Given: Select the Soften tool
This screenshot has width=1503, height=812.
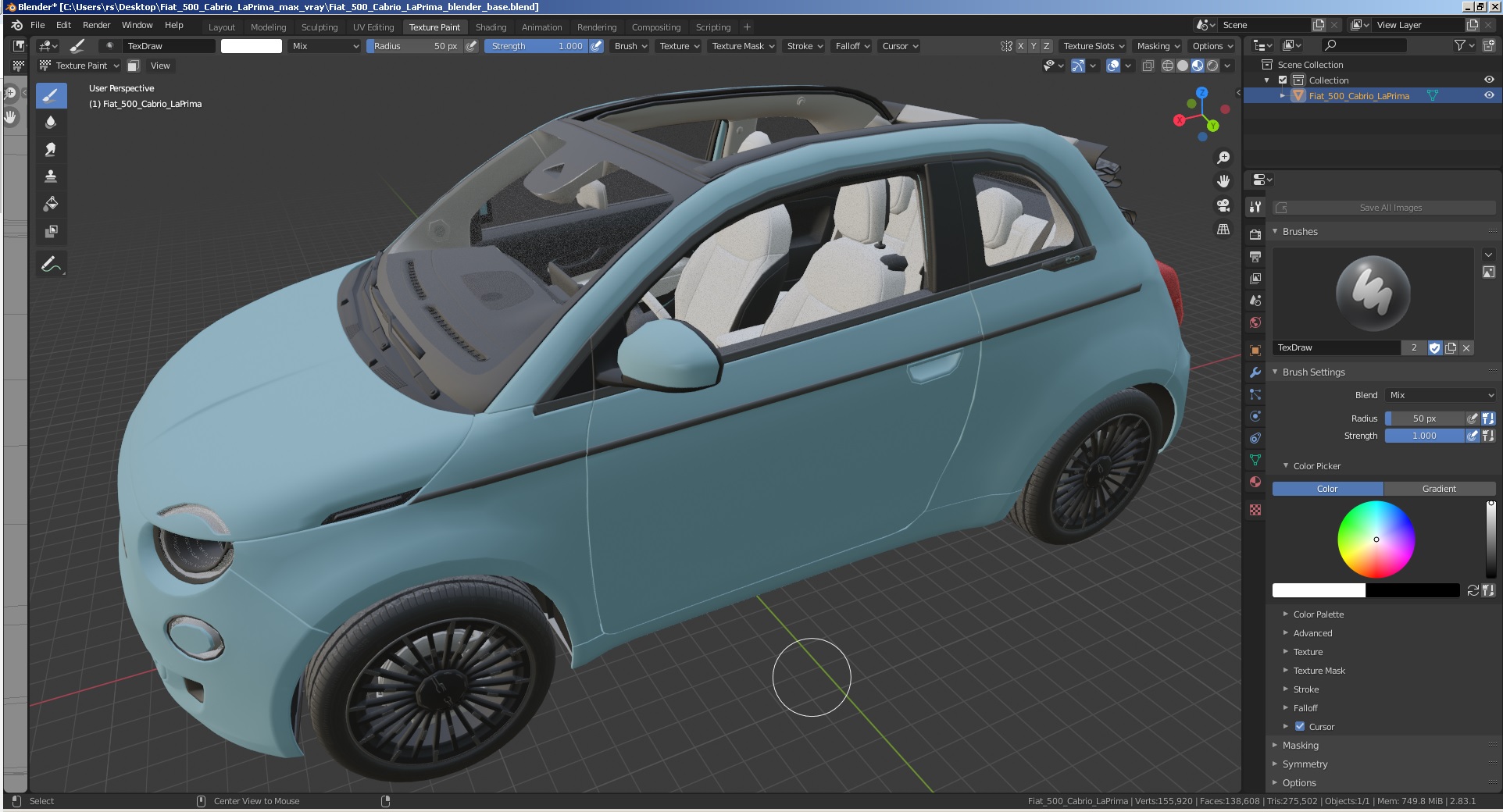Looking at the screenshot, I should point(51,123).
